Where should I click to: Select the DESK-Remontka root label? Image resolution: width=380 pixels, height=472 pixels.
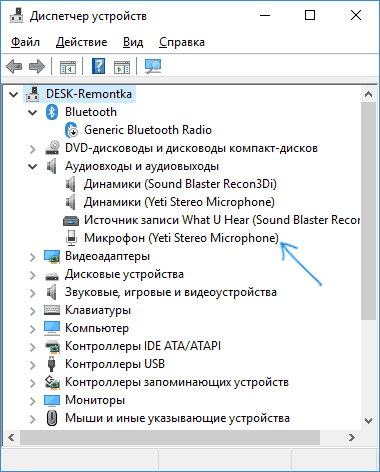point(89,94)
